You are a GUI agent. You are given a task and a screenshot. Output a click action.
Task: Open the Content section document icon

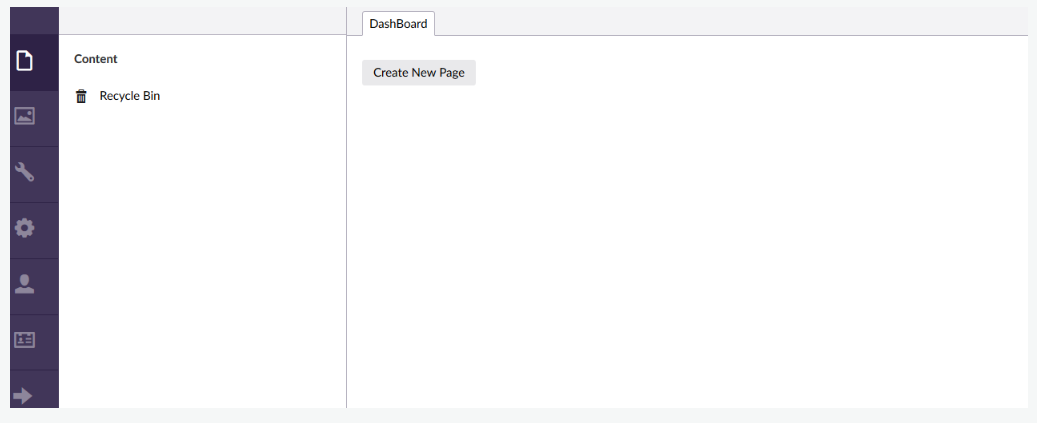24,60
